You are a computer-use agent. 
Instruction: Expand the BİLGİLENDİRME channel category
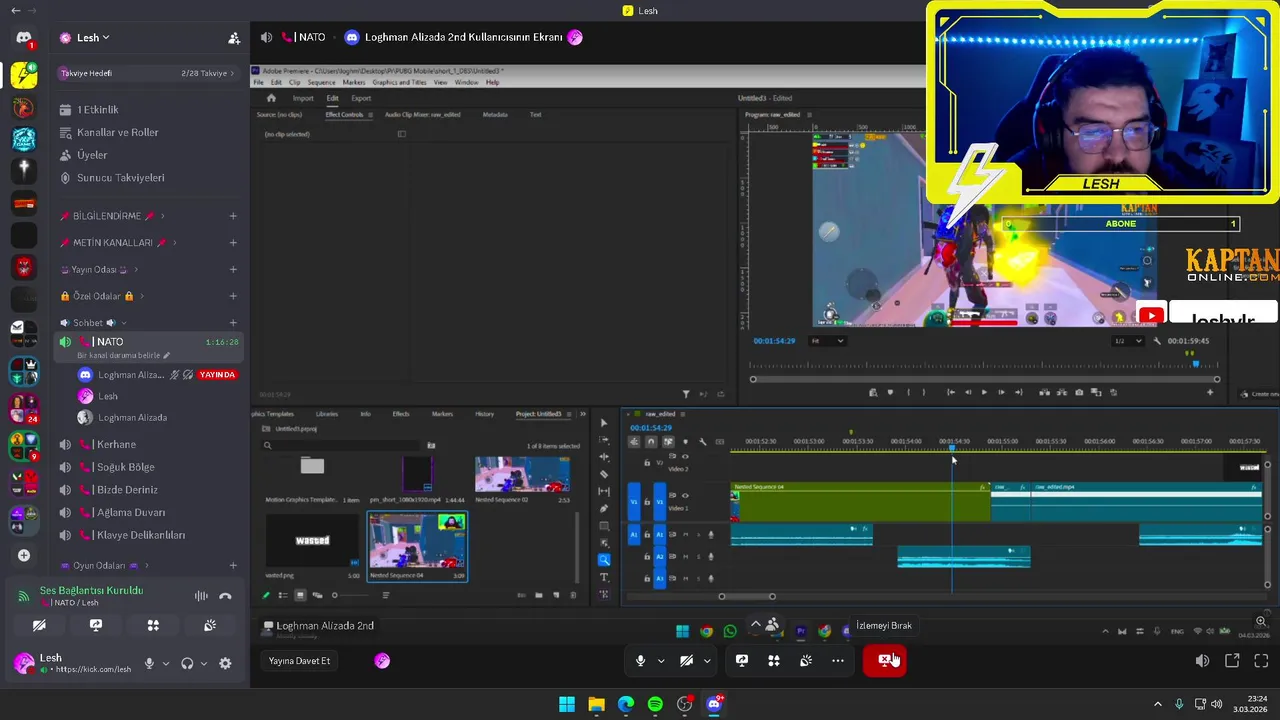pos(113,216)
